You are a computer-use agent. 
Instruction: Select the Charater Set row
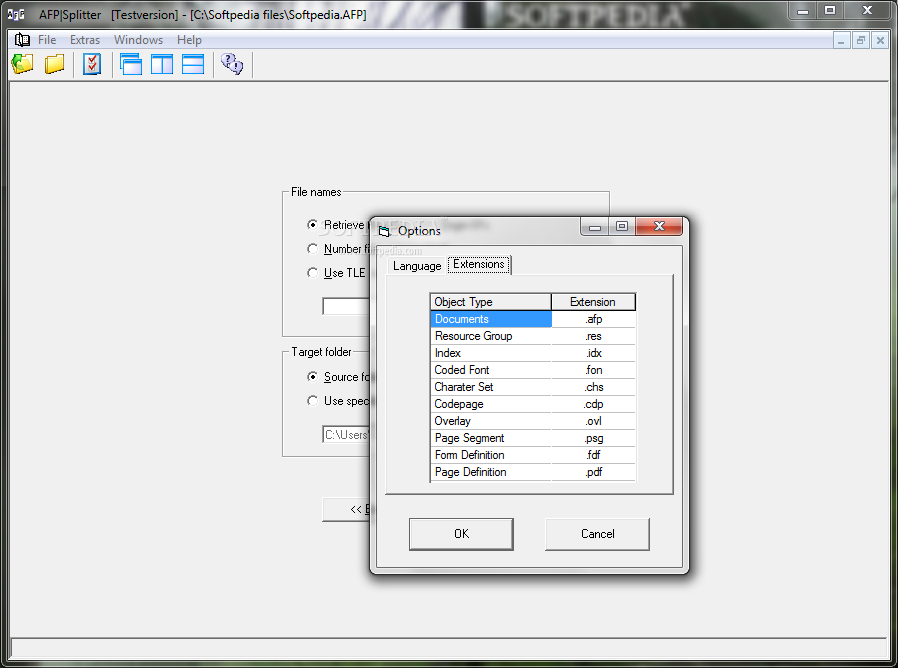[x=491, y=387]
